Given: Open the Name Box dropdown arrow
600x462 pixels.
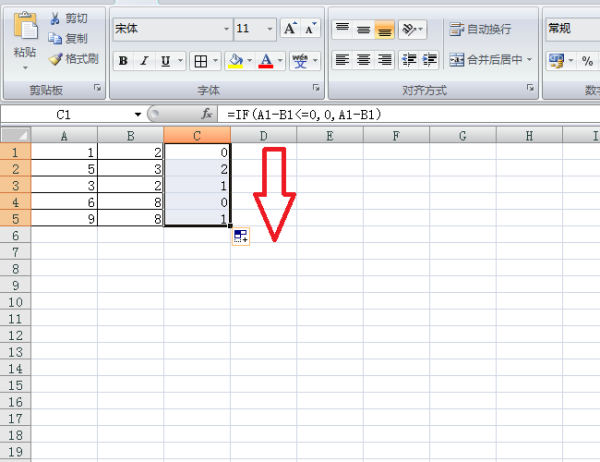Looking at the screenshot, I should coord(138,114).
